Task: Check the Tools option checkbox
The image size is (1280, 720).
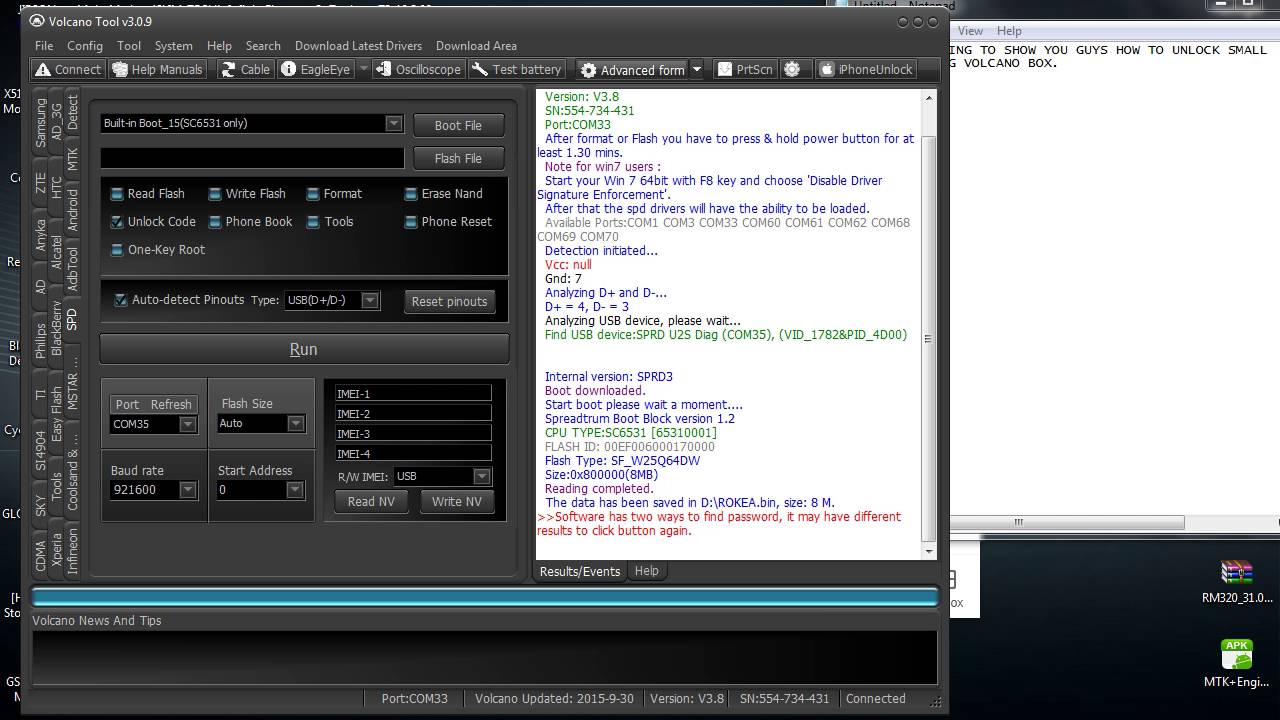Action: click(313, 222)
